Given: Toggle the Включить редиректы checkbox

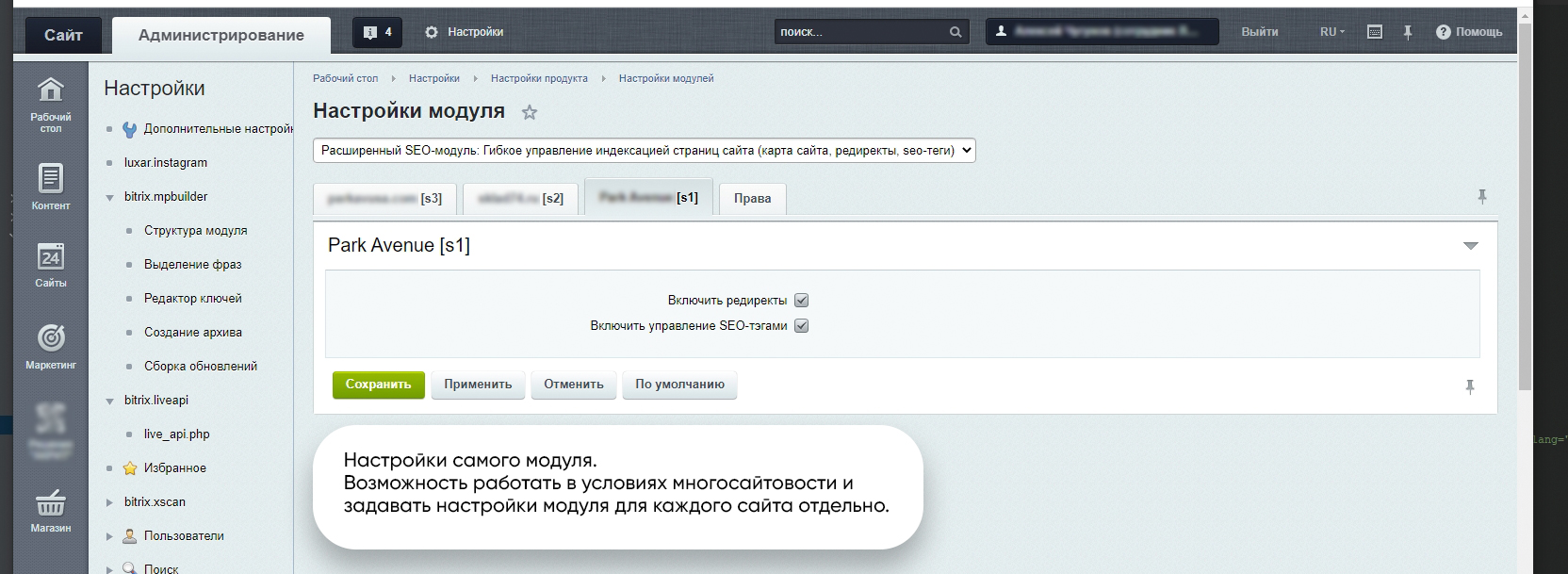Looking at the screenshot, I should pyautogui.click(x=802, y=301).
